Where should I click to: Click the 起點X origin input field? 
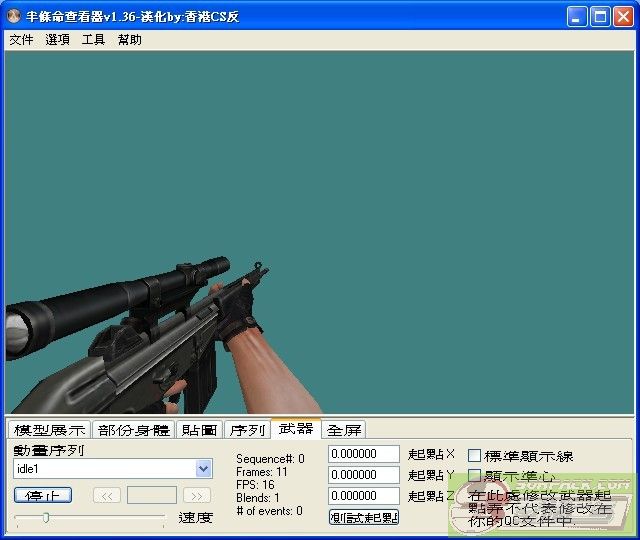pyautogui.click(x=363, y=455)
